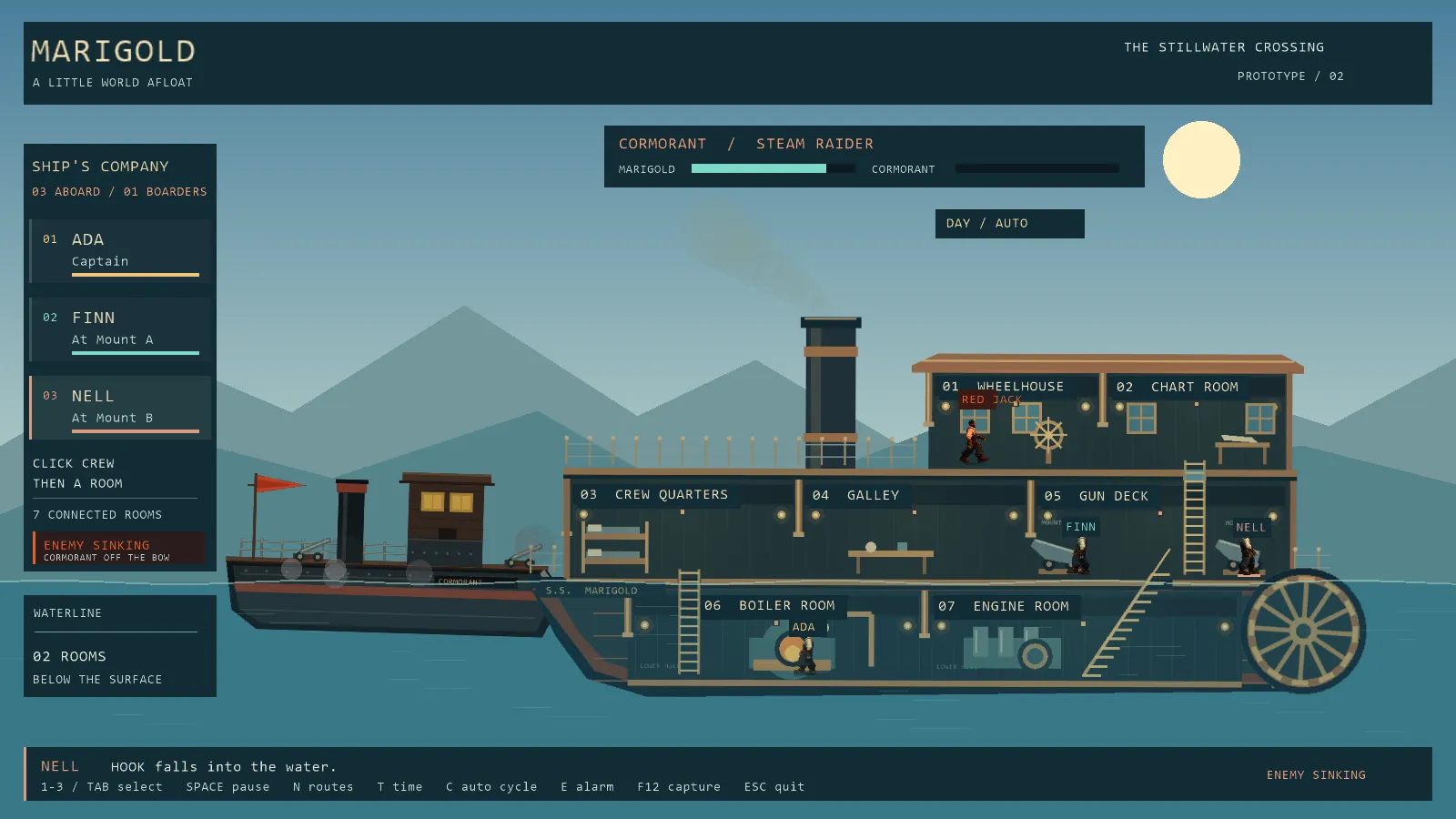The width and height of the screenshot is (1456, 819).
Task: Click the 'ESC quit' shortcut hint
Action: pos(774,787)
